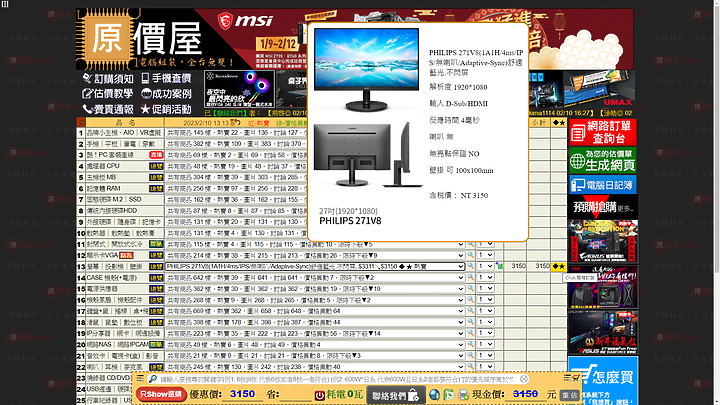Click the red power icon beside 耗電

tap(320, 395)
